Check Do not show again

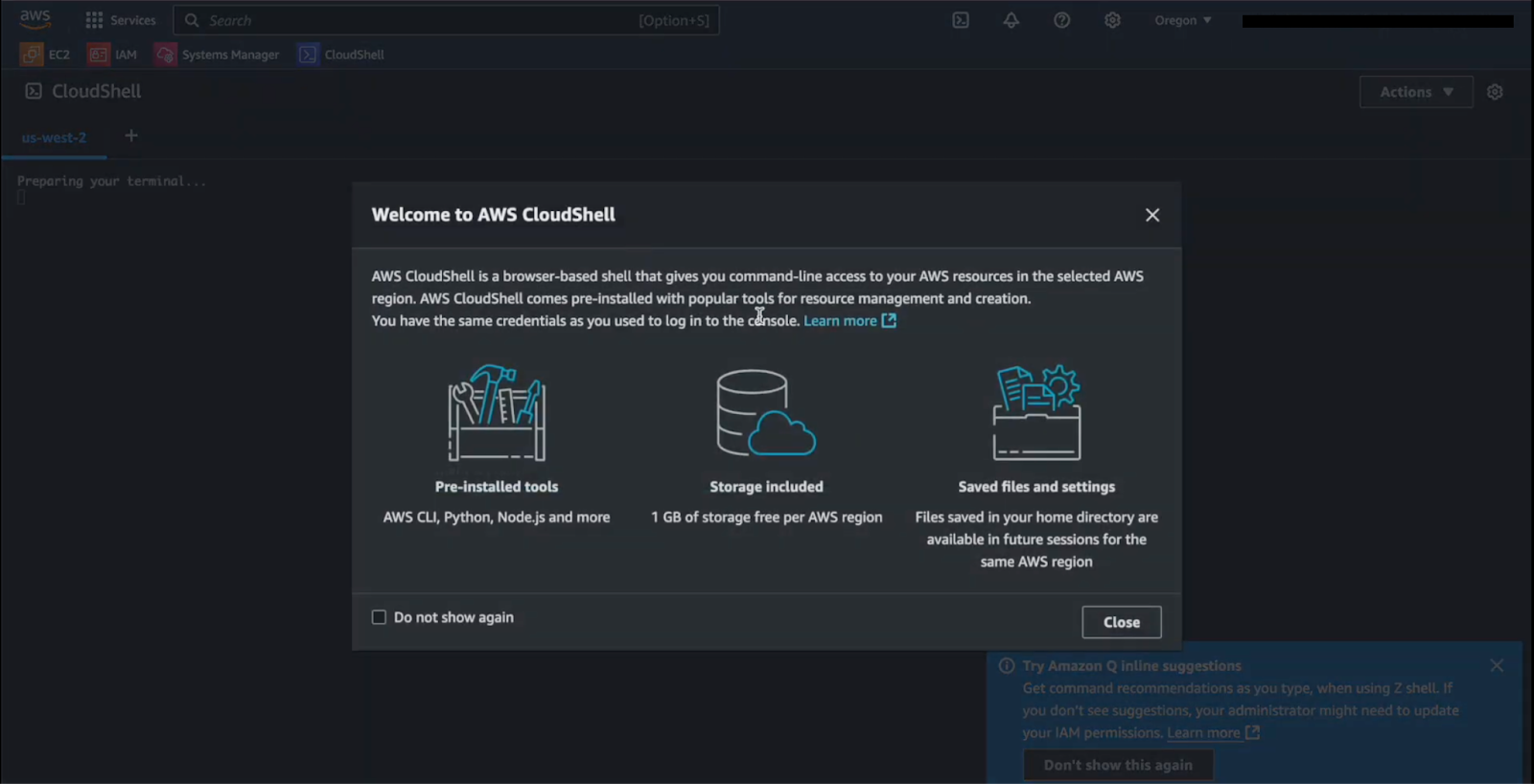tap(379, 617)
